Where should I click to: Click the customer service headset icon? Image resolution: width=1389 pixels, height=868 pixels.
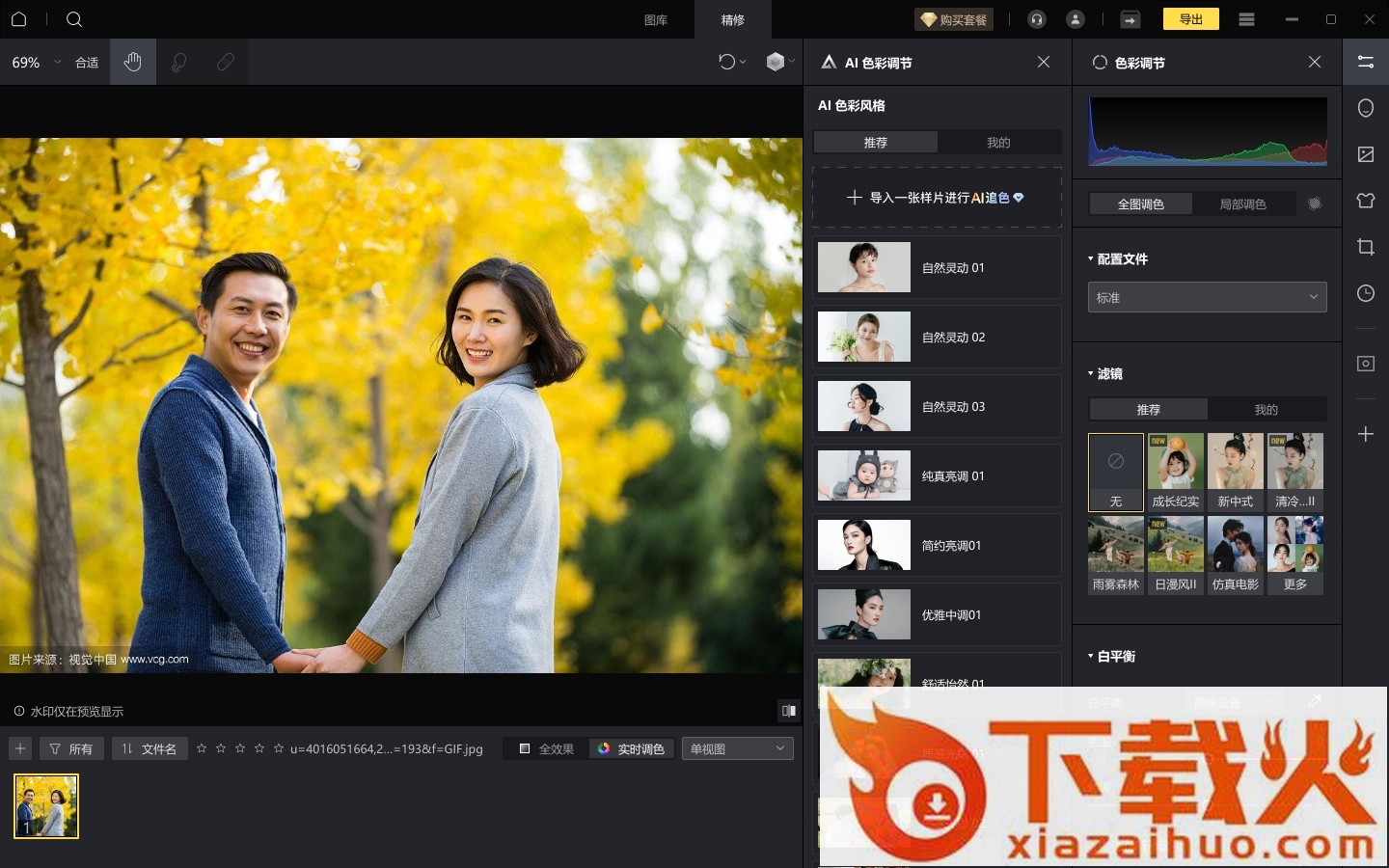(1037, 19)
